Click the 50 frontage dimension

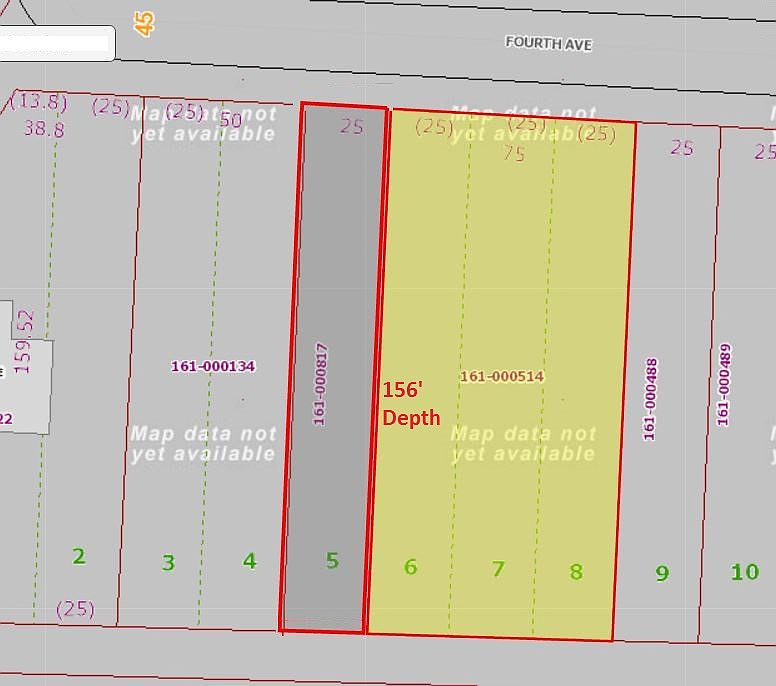point(231,120)
